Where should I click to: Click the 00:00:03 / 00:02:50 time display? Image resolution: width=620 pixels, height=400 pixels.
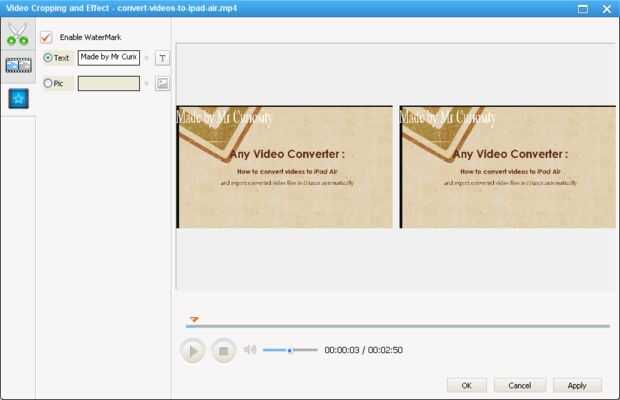tap(363, 350)
